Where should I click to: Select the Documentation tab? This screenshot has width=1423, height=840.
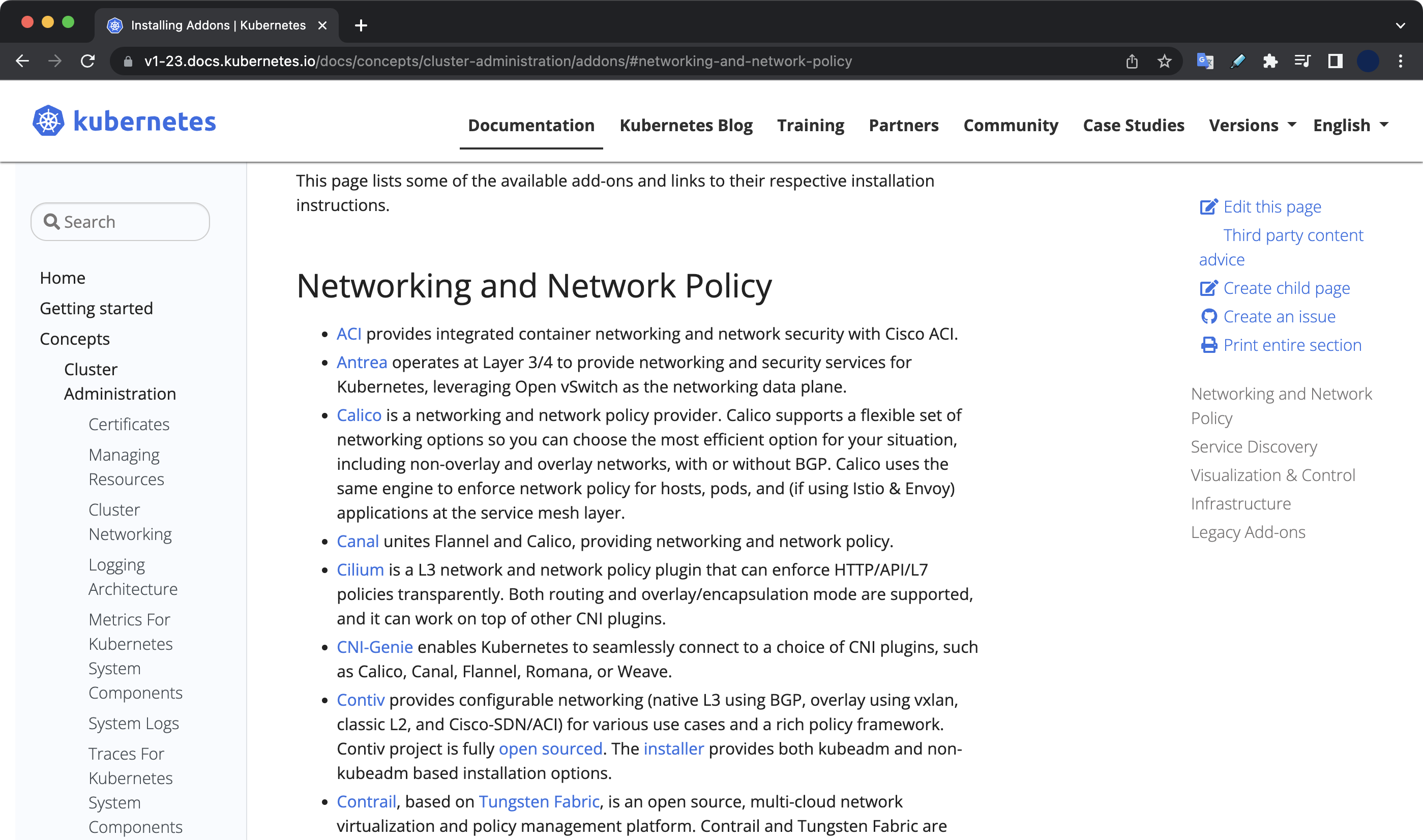point(531,125)
